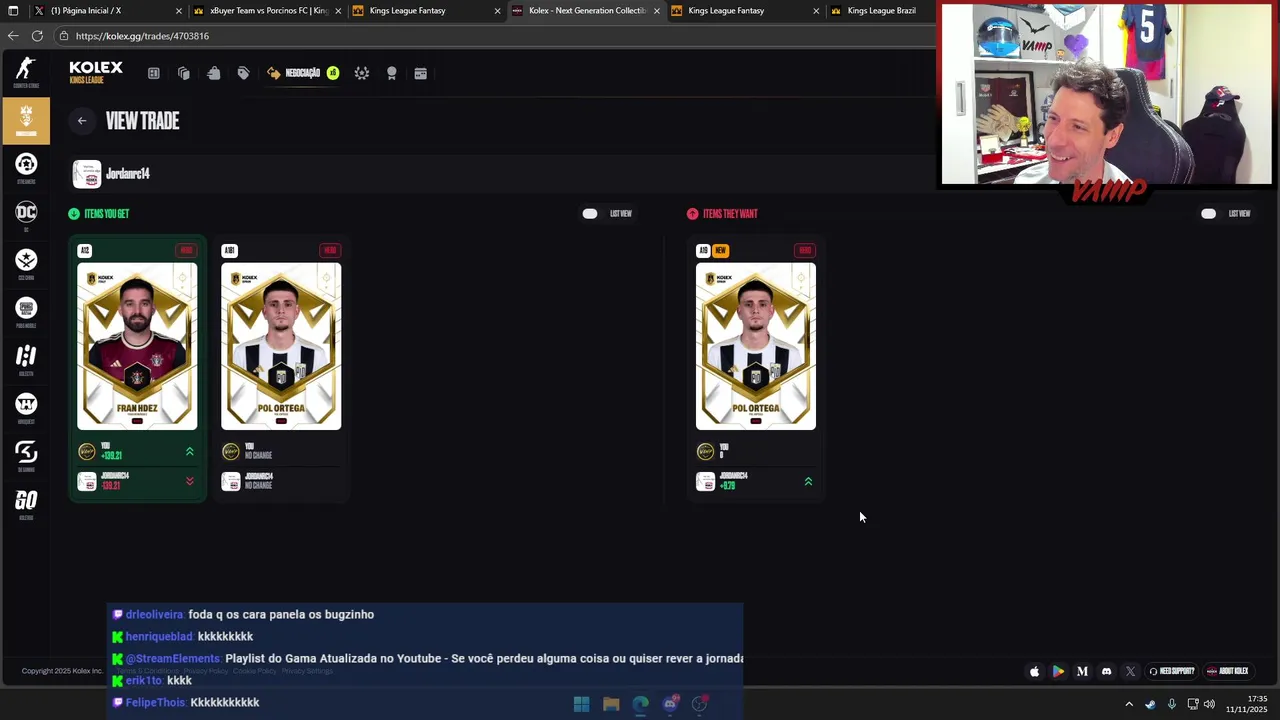Open the shop bag icon in nav
The height and width of the screenshot is (720, 1280).
pos(214,73)
